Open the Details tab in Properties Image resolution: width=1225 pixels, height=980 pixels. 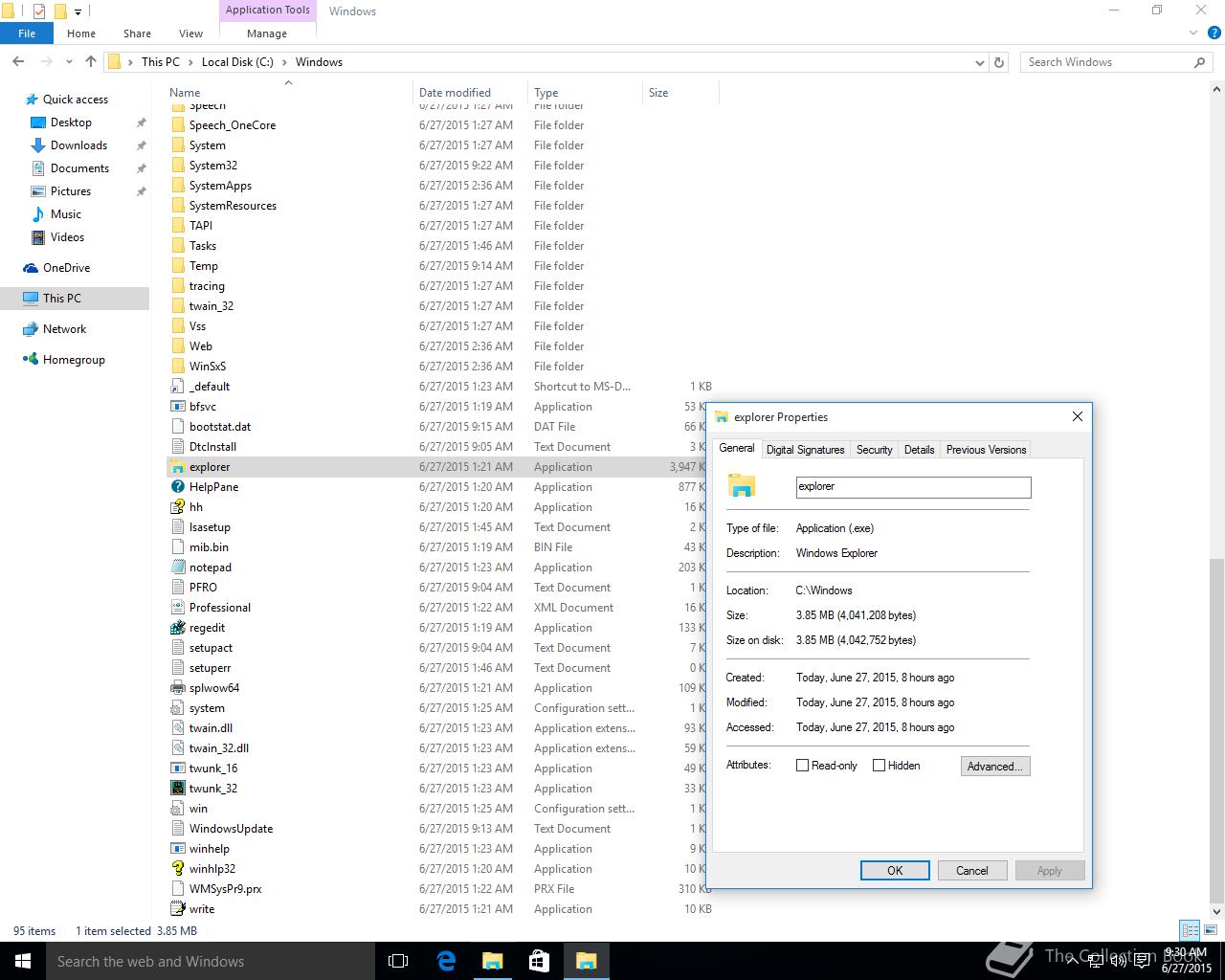coord(919,450)
